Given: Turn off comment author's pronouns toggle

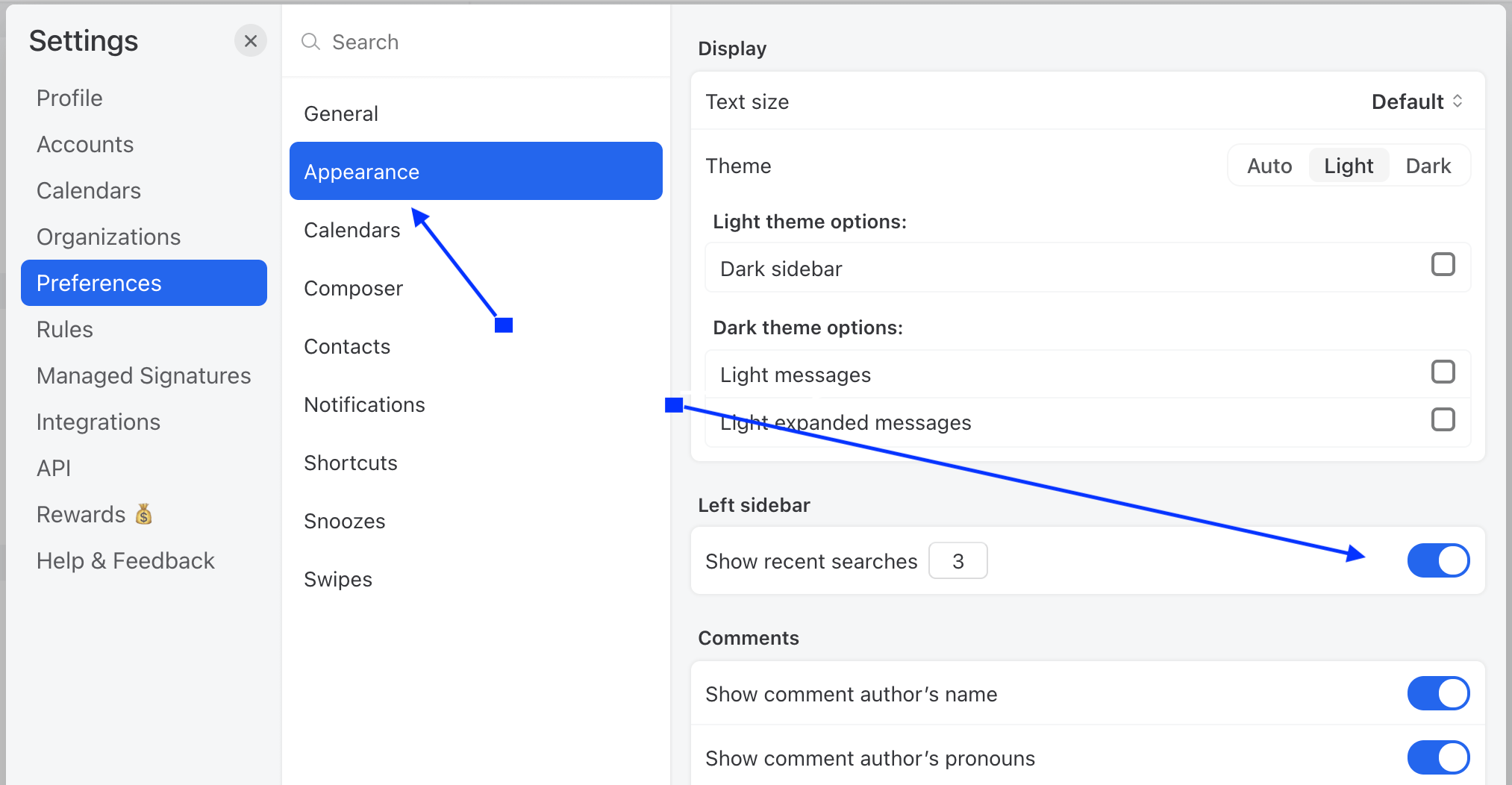Looking at the screenshot, I should click(x=1438, y=757).
